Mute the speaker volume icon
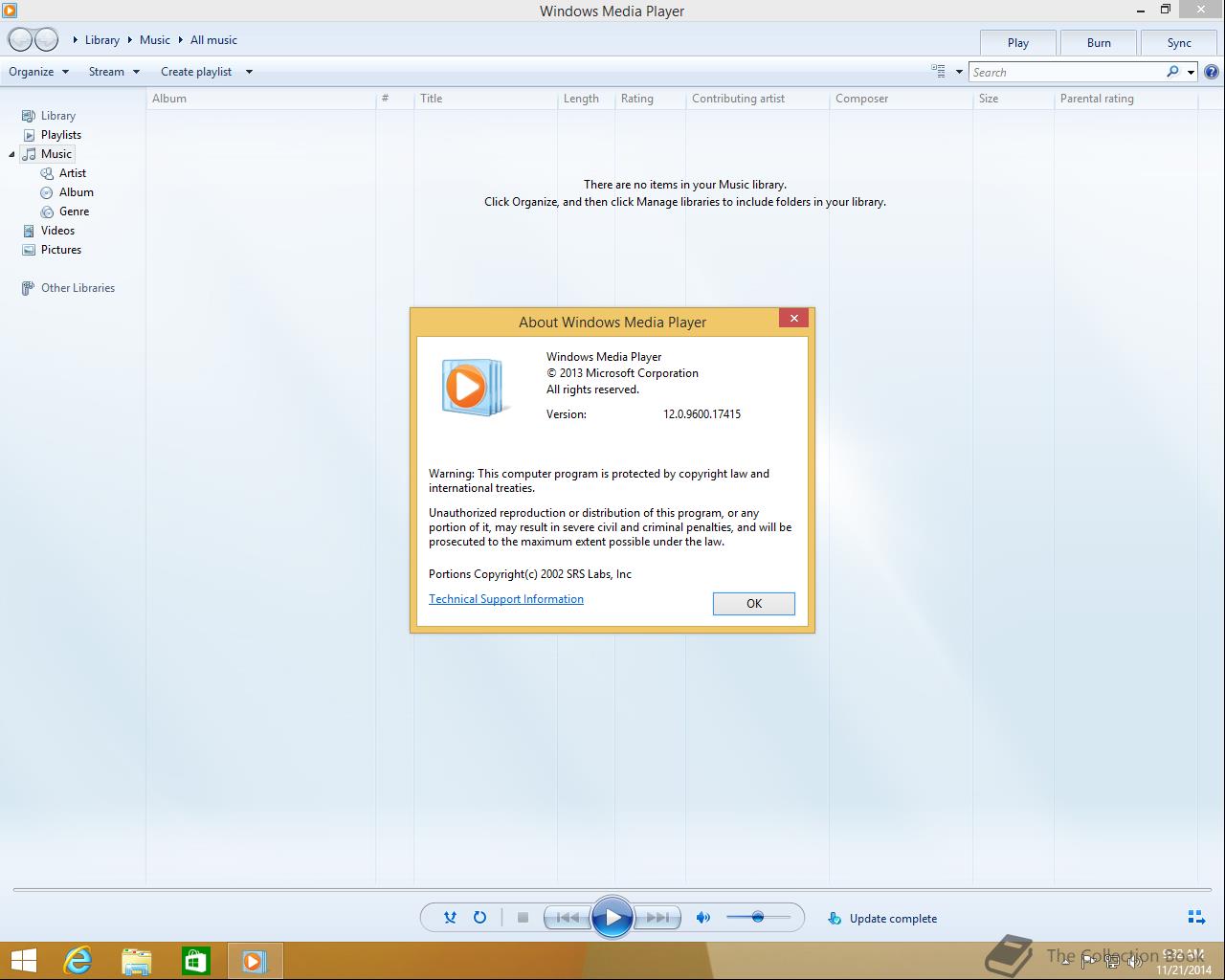 pyautogui.click(x=703, y=918)
